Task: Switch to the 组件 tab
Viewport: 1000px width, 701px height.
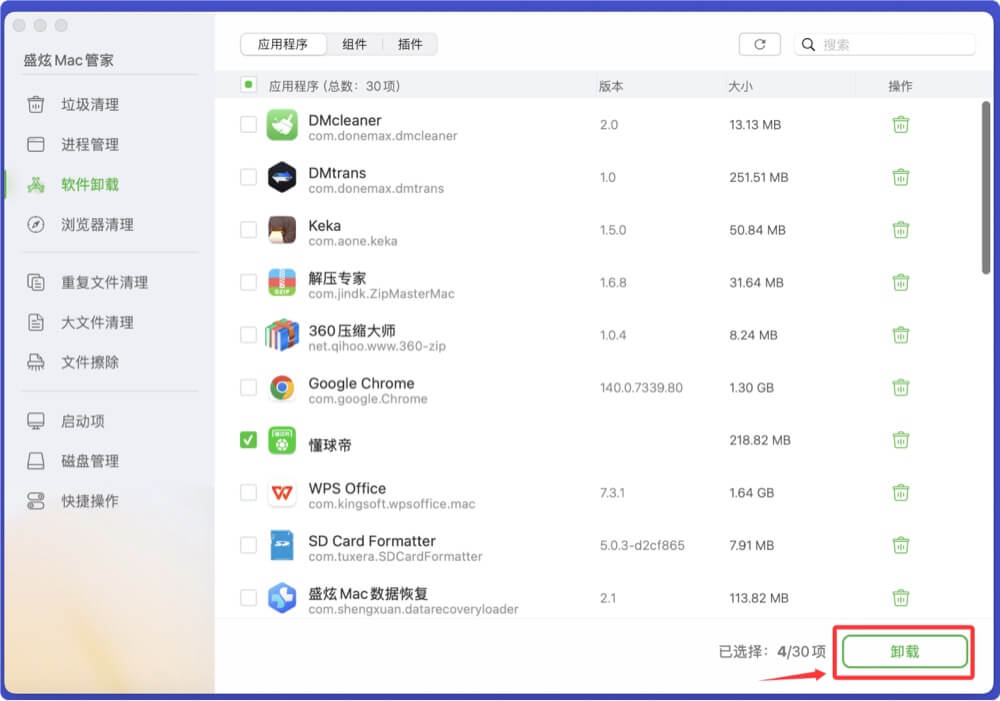Action: (x=355, y=44)
